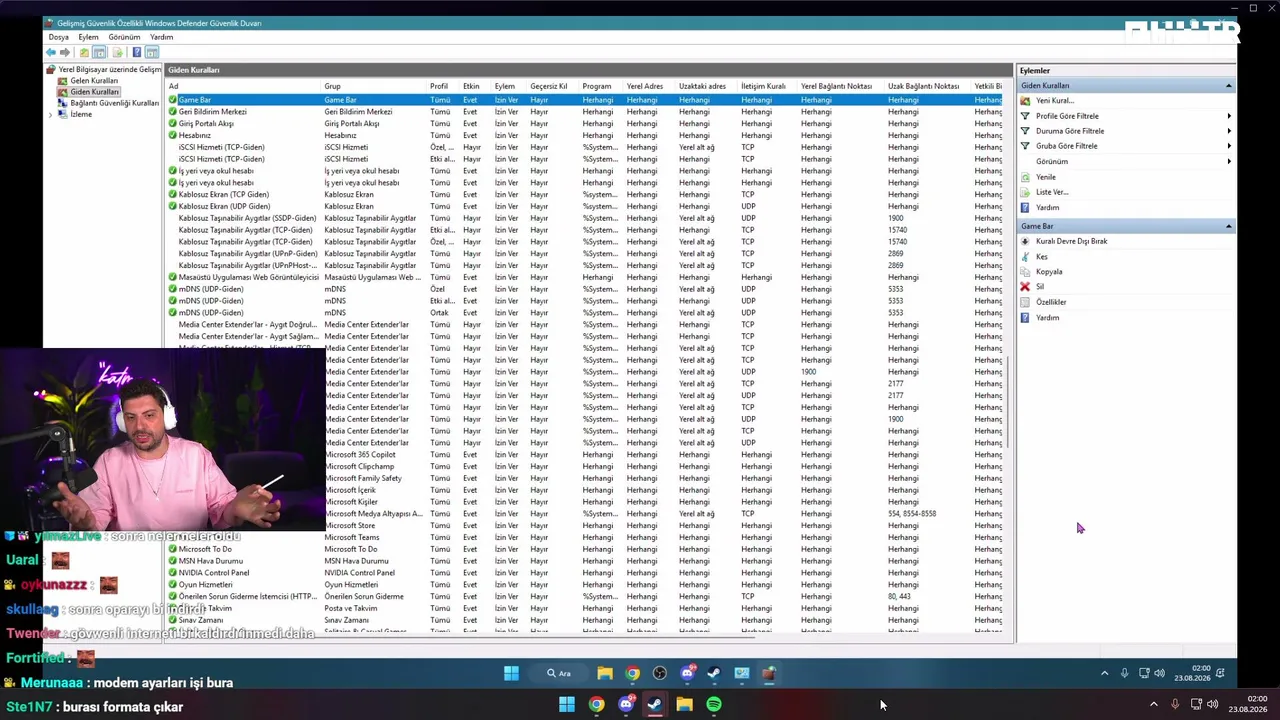Click the red Sil delete icon

(x=1025, y=287)
